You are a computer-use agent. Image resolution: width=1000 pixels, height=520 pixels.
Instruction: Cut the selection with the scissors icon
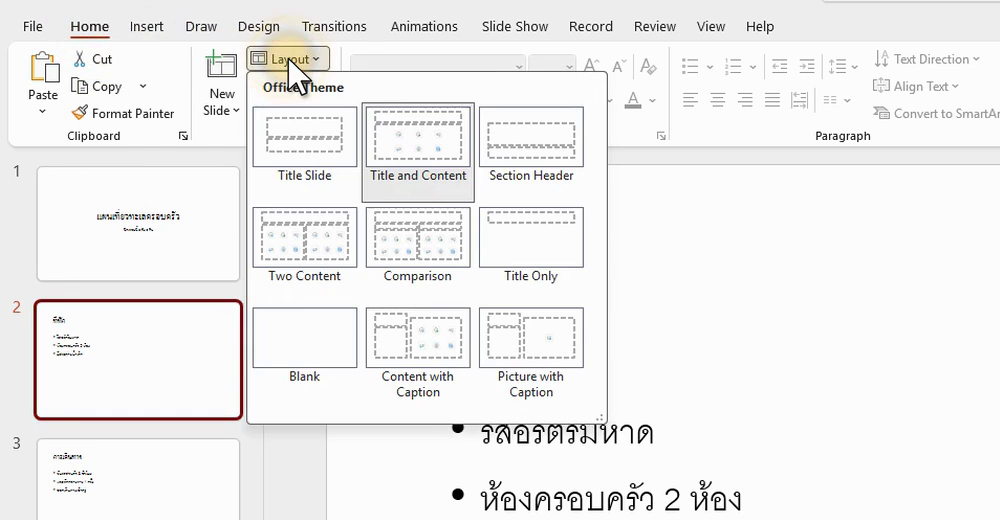(79, 59)
